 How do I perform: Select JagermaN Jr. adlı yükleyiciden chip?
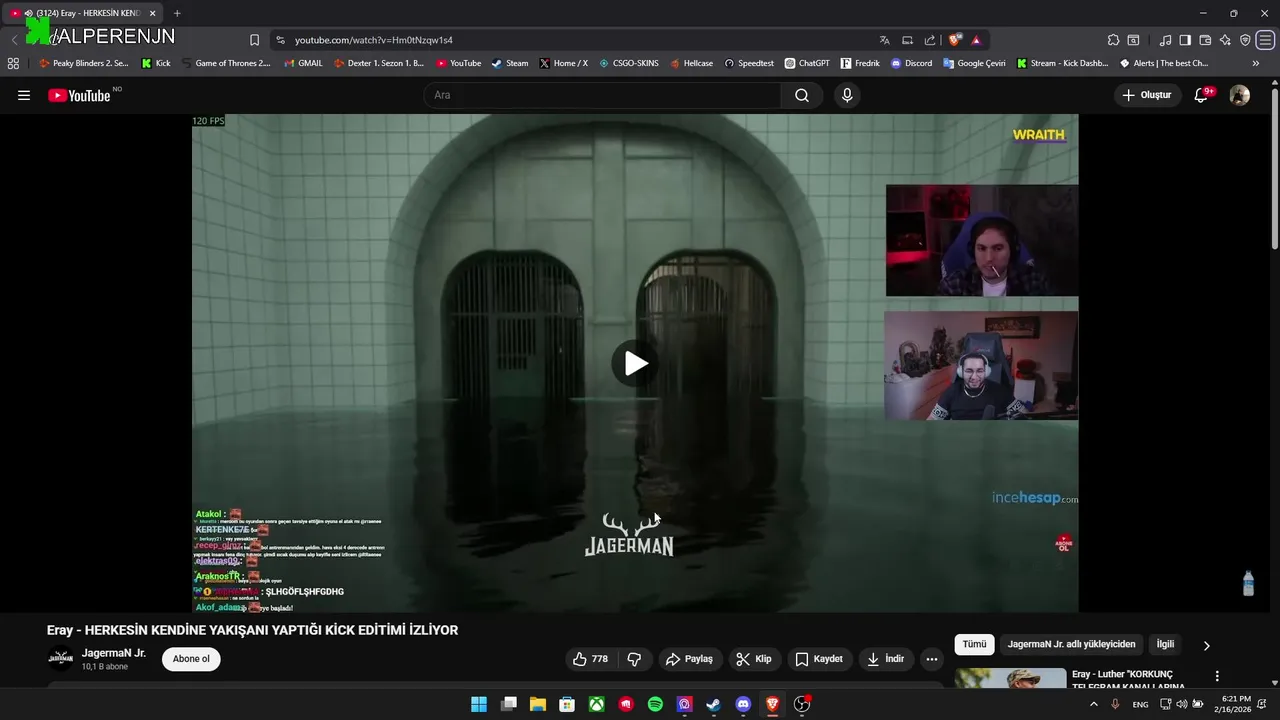[1071, 645]
